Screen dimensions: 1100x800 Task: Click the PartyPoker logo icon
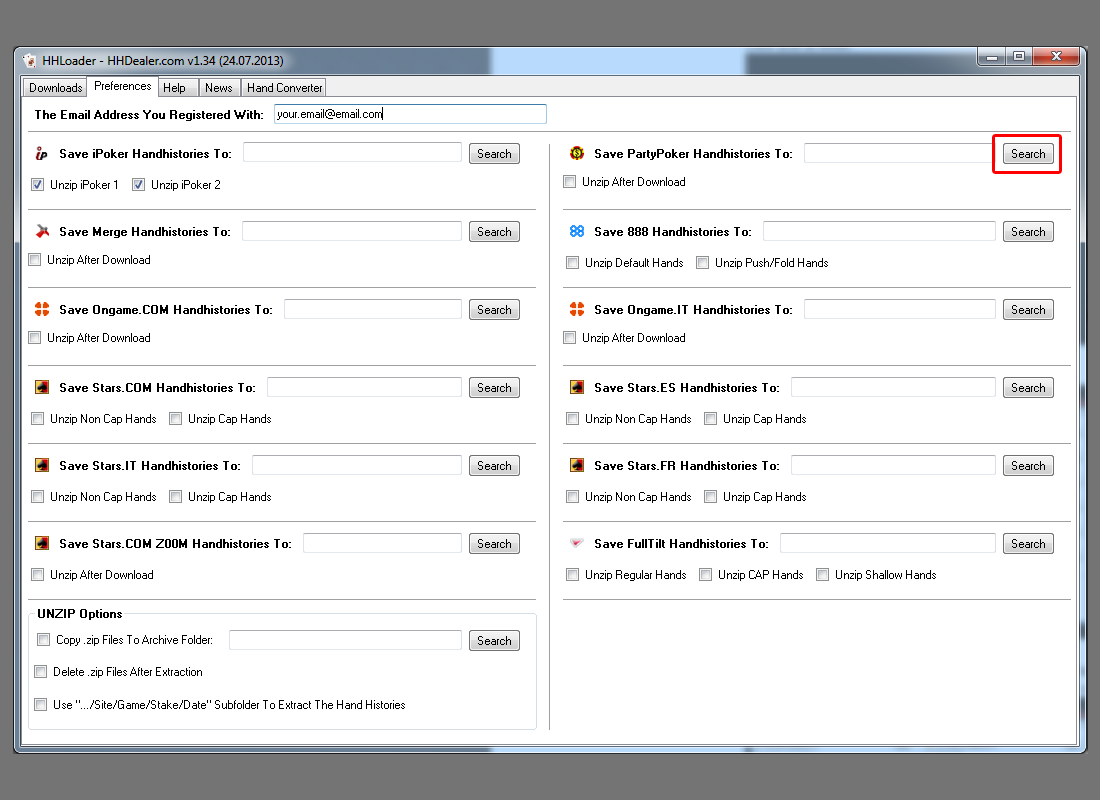point(576,154)
